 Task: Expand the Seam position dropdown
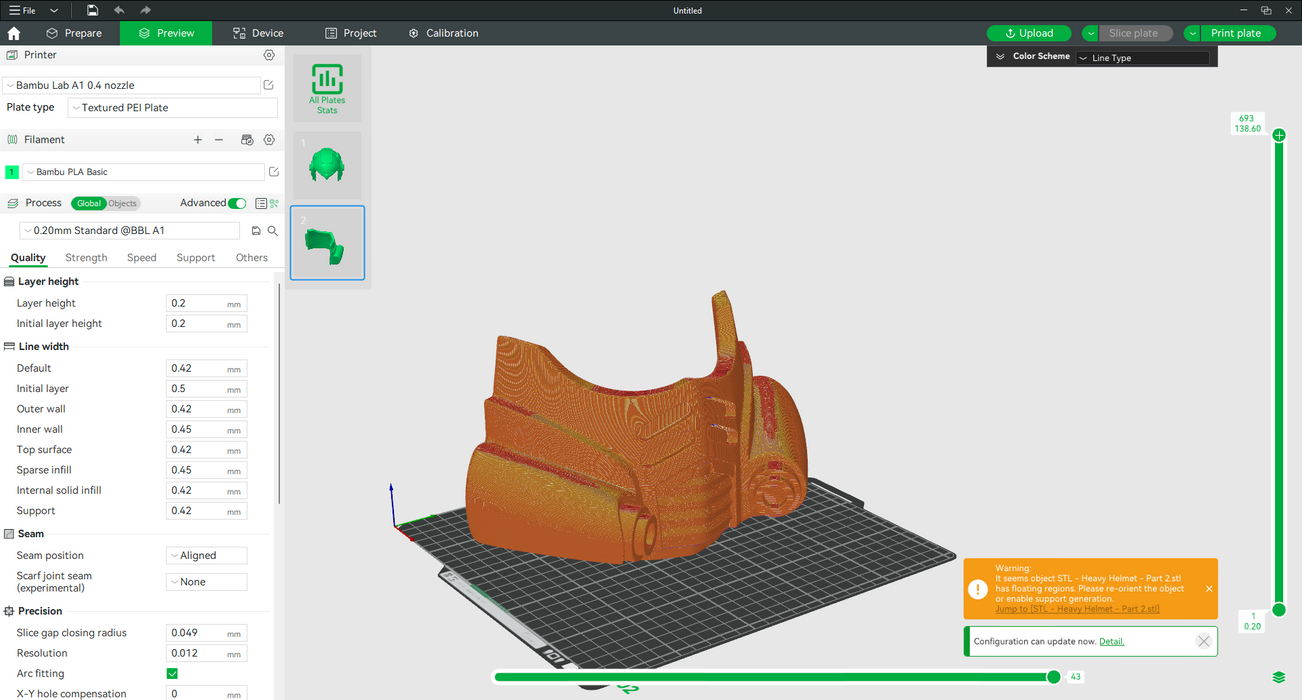[206, 556]
